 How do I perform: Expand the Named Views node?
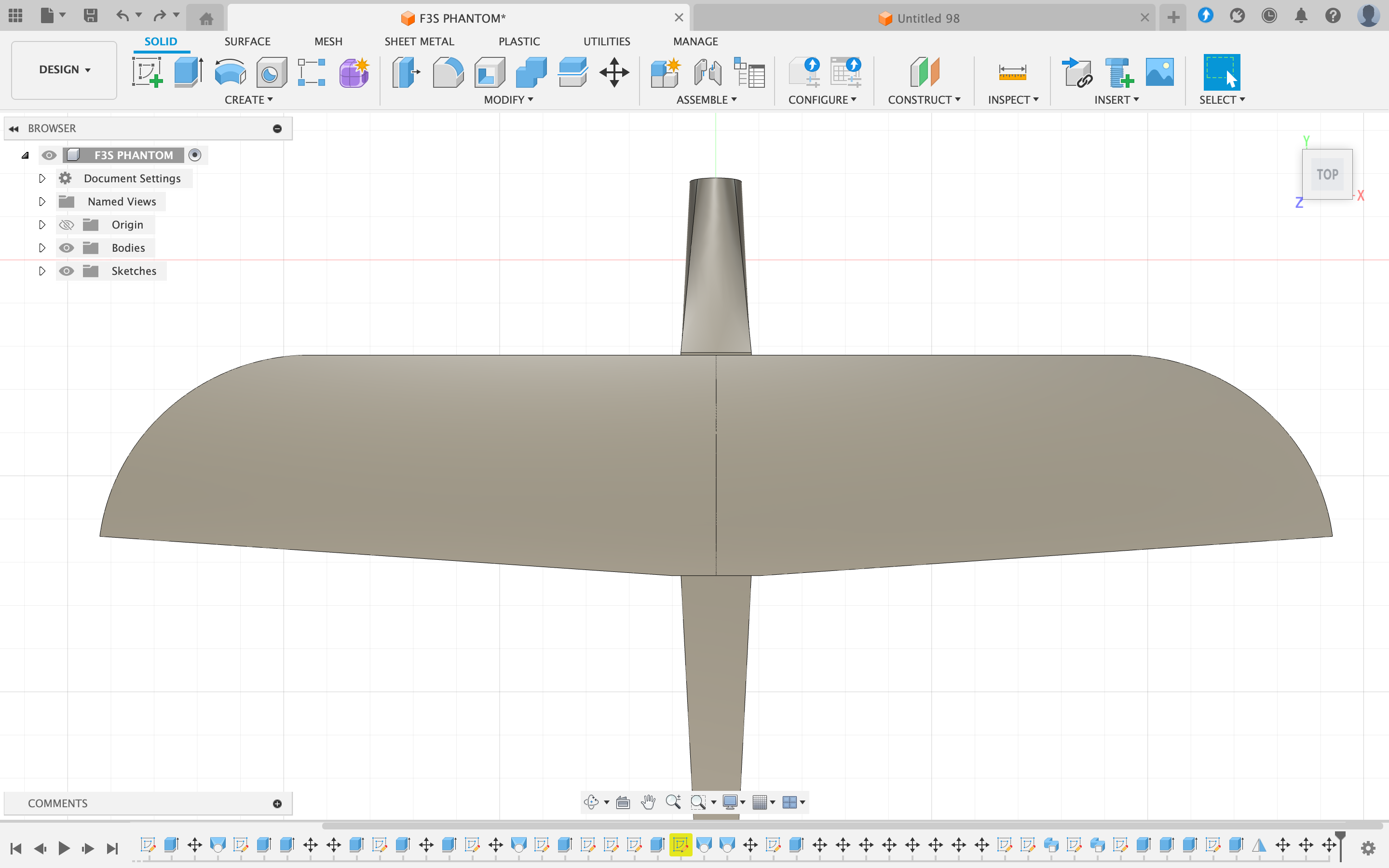pyautogui.click(x=42, y=202)
